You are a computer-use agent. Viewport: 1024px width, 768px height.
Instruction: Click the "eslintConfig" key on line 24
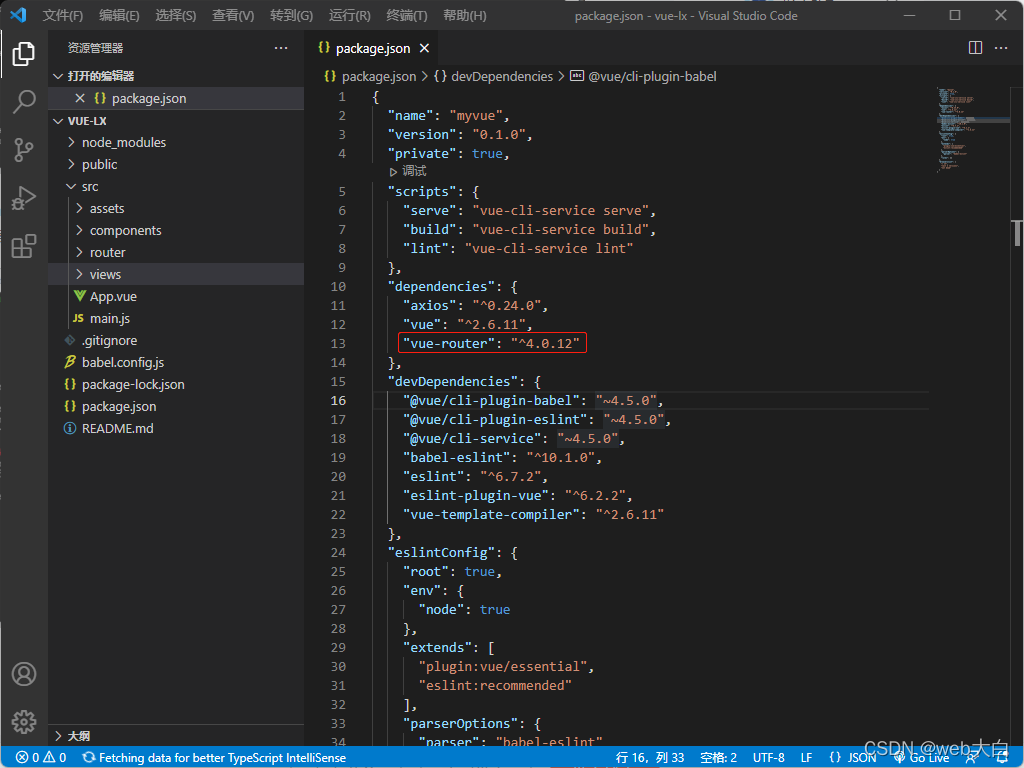pos(441,552)
